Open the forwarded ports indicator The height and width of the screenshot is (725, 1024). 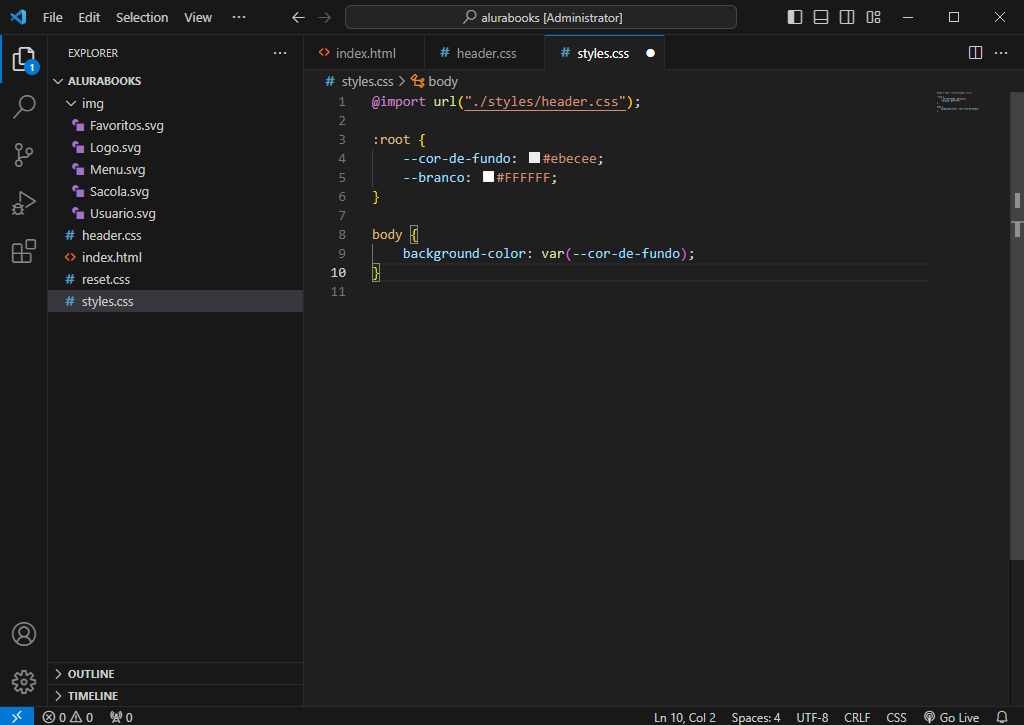121,717
